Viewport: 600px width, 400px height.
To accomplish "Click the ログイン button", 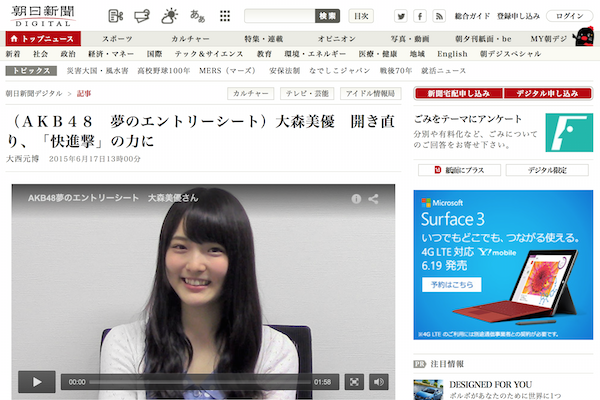I will click(569, 16).
